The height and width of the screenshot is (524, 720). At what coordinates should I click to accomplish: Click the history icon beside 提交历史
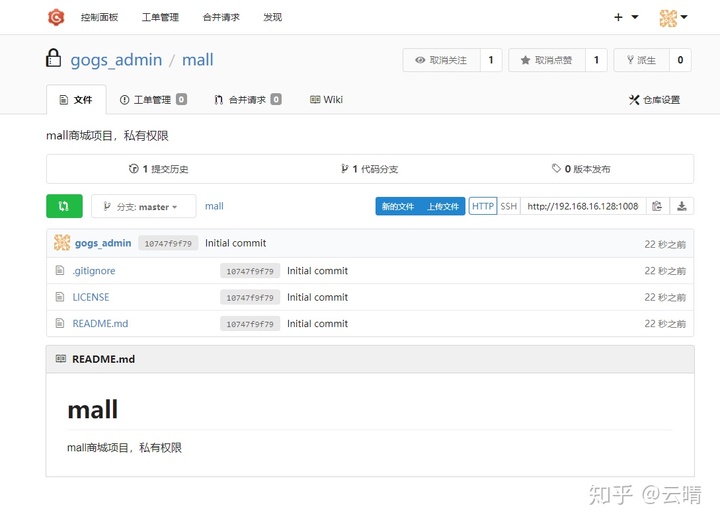[133, 169]
